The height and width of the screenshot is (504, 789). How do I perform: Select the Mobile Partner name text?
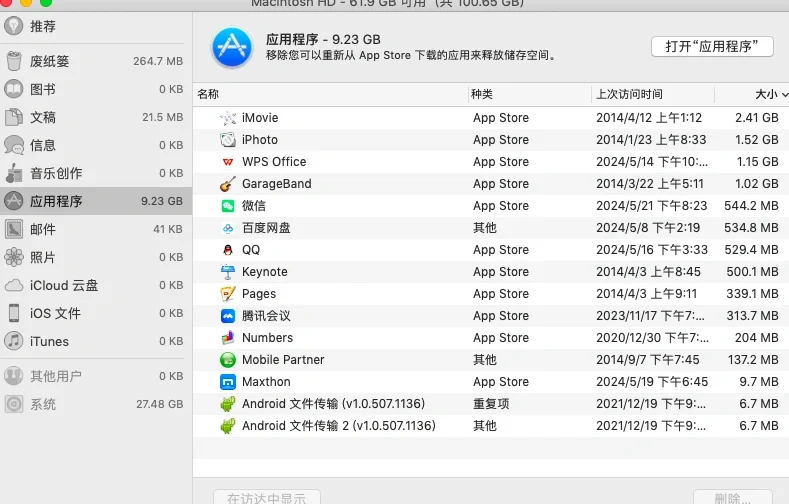click(283, 360)
